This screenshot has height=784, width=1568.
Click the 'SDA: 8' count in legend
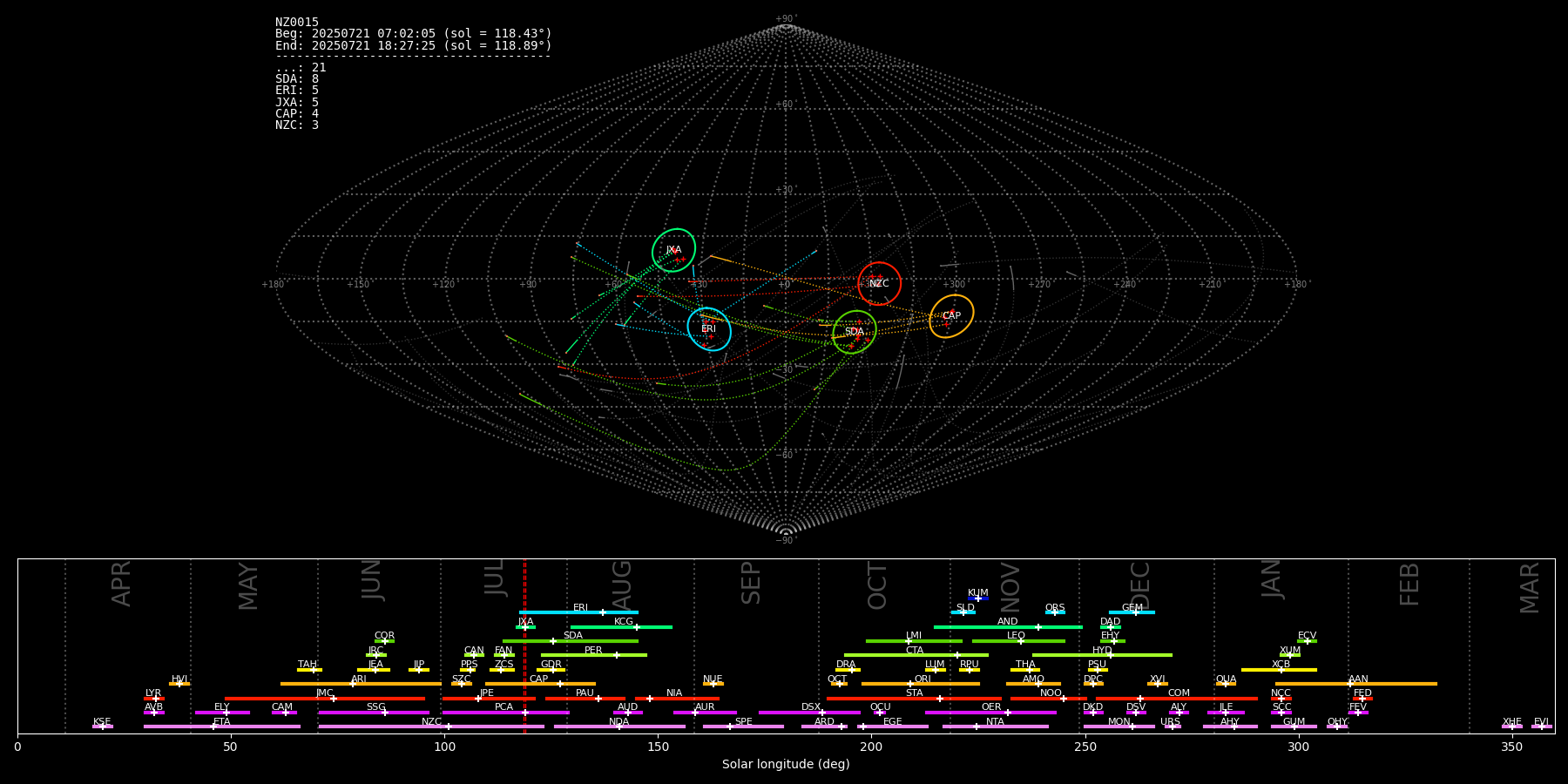297,79
